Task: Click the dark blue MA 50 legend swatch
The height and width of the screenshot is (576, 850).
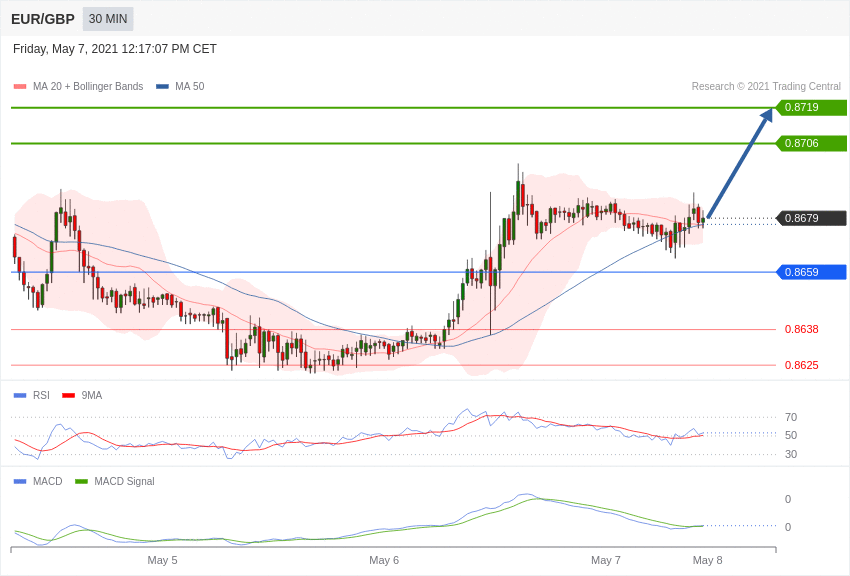Action: tap(162, 86)
